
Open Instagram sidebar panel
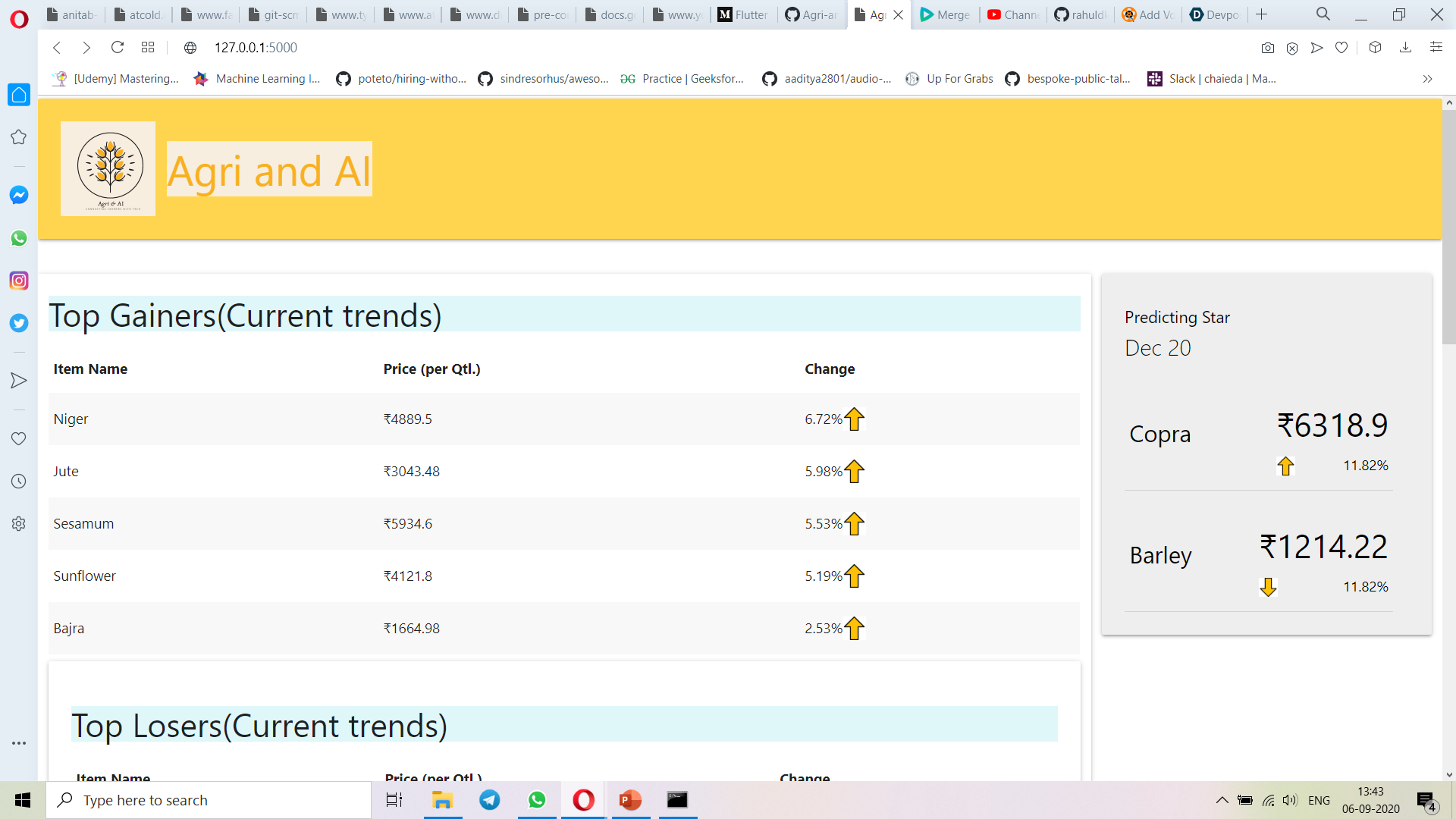coord(19,281)
